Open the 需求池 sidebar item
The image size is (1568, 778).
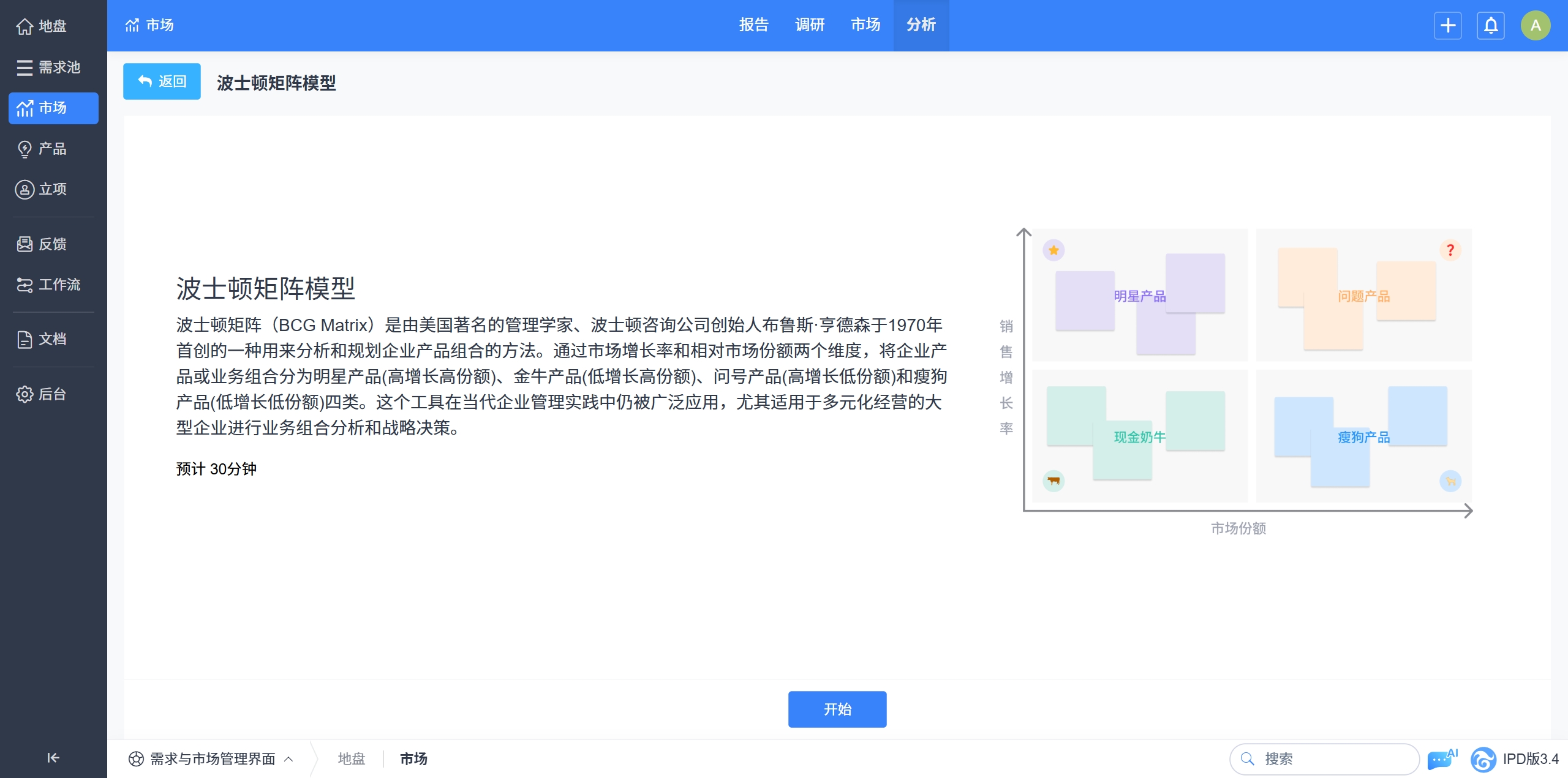[x=53, y=67]
